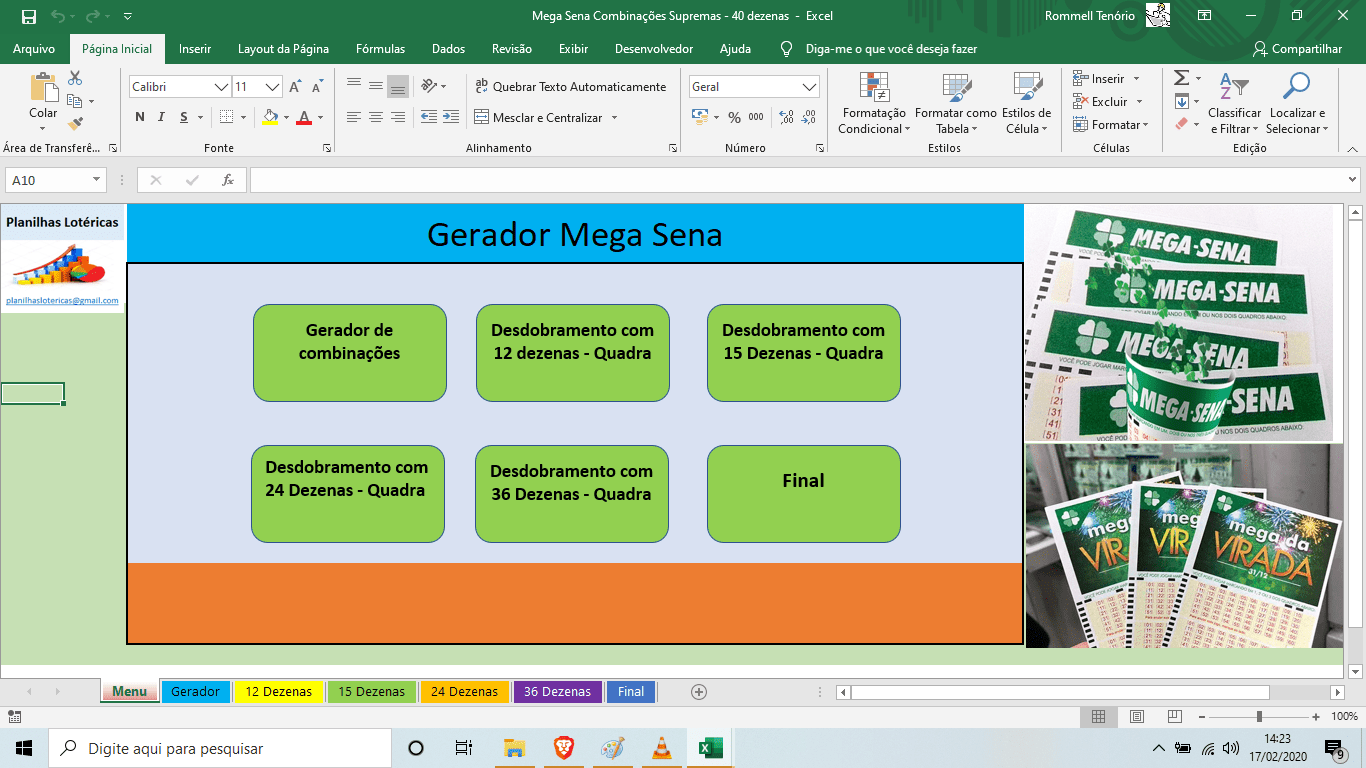Apply the yellow fill color bucket
The image size is (1366, 768).
pos(269,117)
